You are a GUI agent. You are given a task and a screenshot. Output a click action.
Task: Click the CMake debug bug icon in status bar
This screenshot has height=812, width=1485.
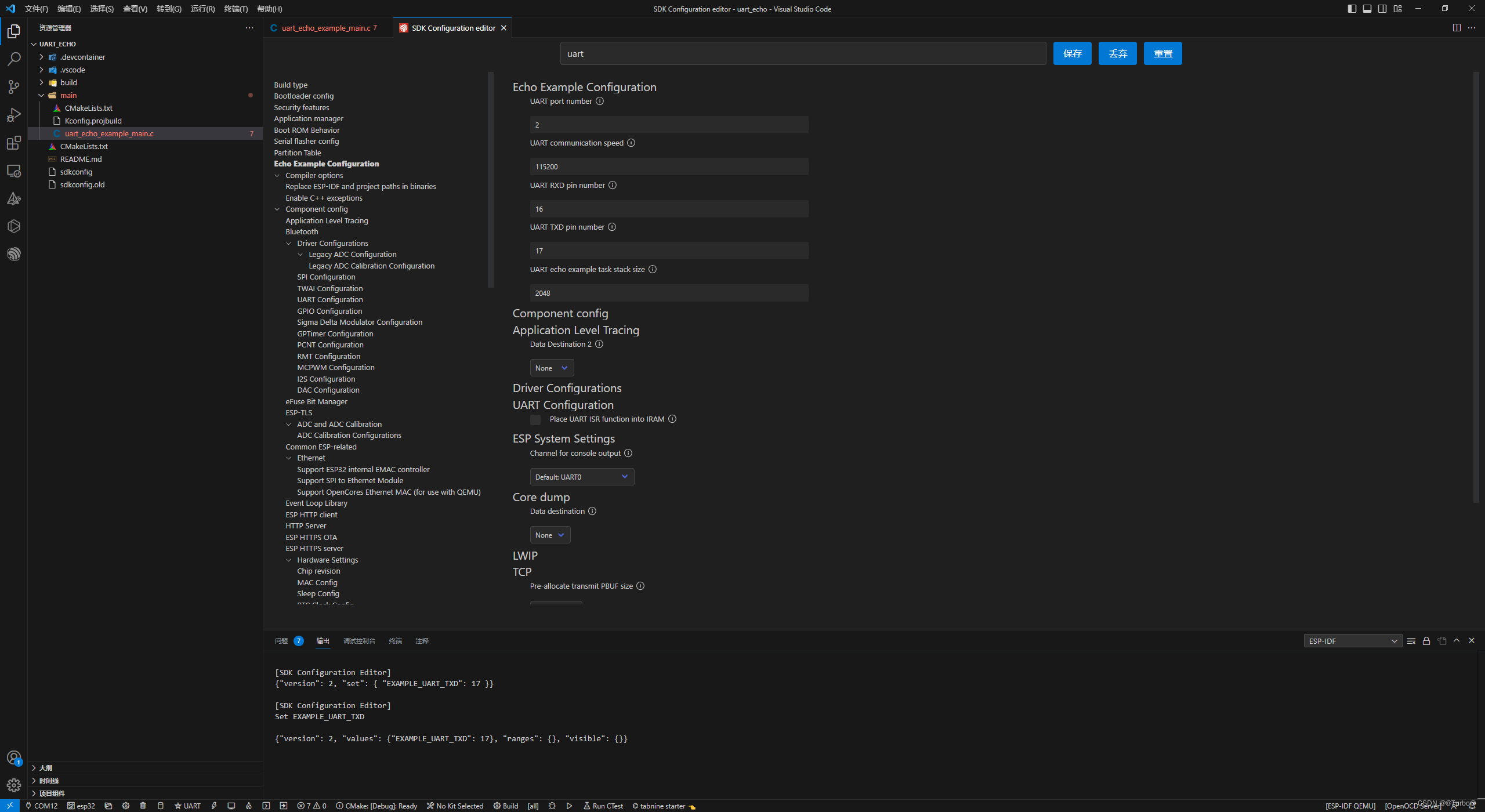tap(552, 806)
